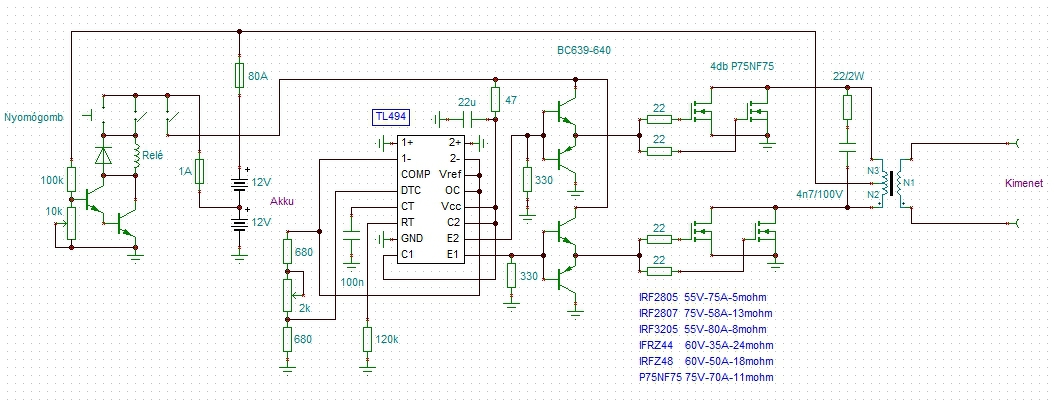Select the 22u value text
This screenshot has width=1054, height=403.
467,102
